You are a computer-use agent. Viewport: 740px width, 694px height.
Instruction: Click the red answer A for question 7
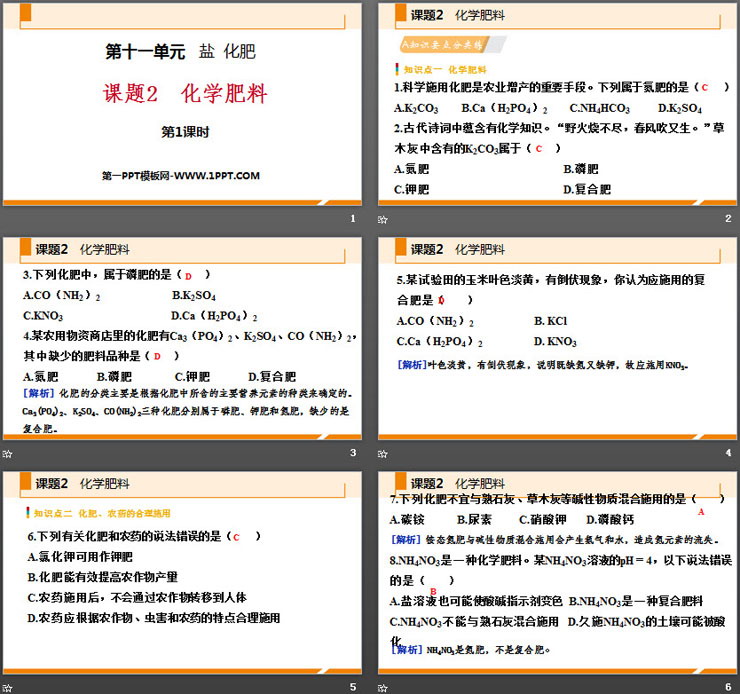[x=701, y=511]
